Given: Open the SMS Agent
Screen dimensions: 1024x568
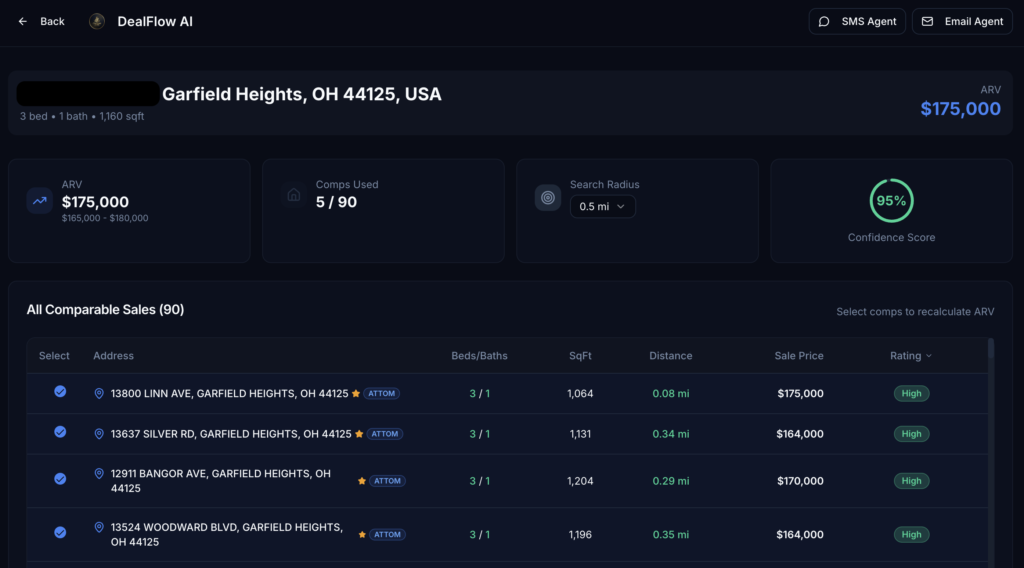Looking at the screenshot, I should [x=857, y=21].
